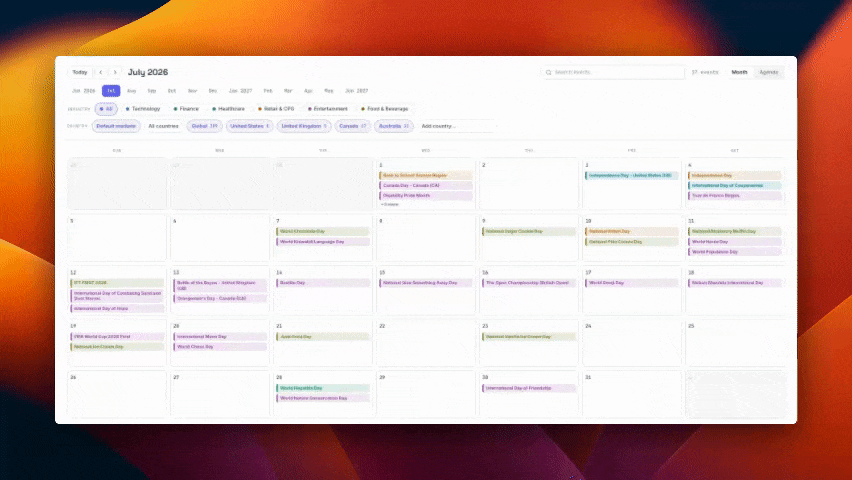This screenshot has width=852, height=480.
Task: Select the All countries chip
Action: point(164,126)
